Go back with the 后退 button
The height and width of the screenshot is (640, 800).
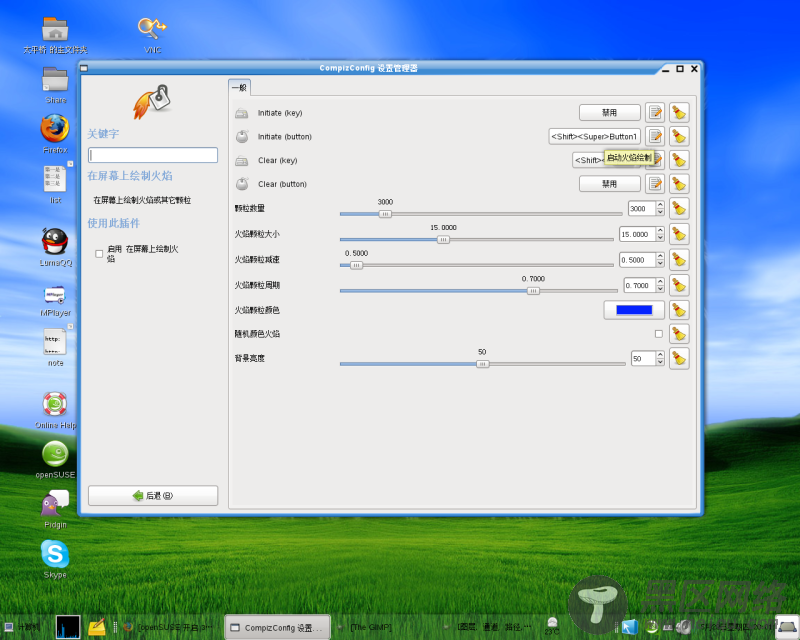click(x=153, y=496)
